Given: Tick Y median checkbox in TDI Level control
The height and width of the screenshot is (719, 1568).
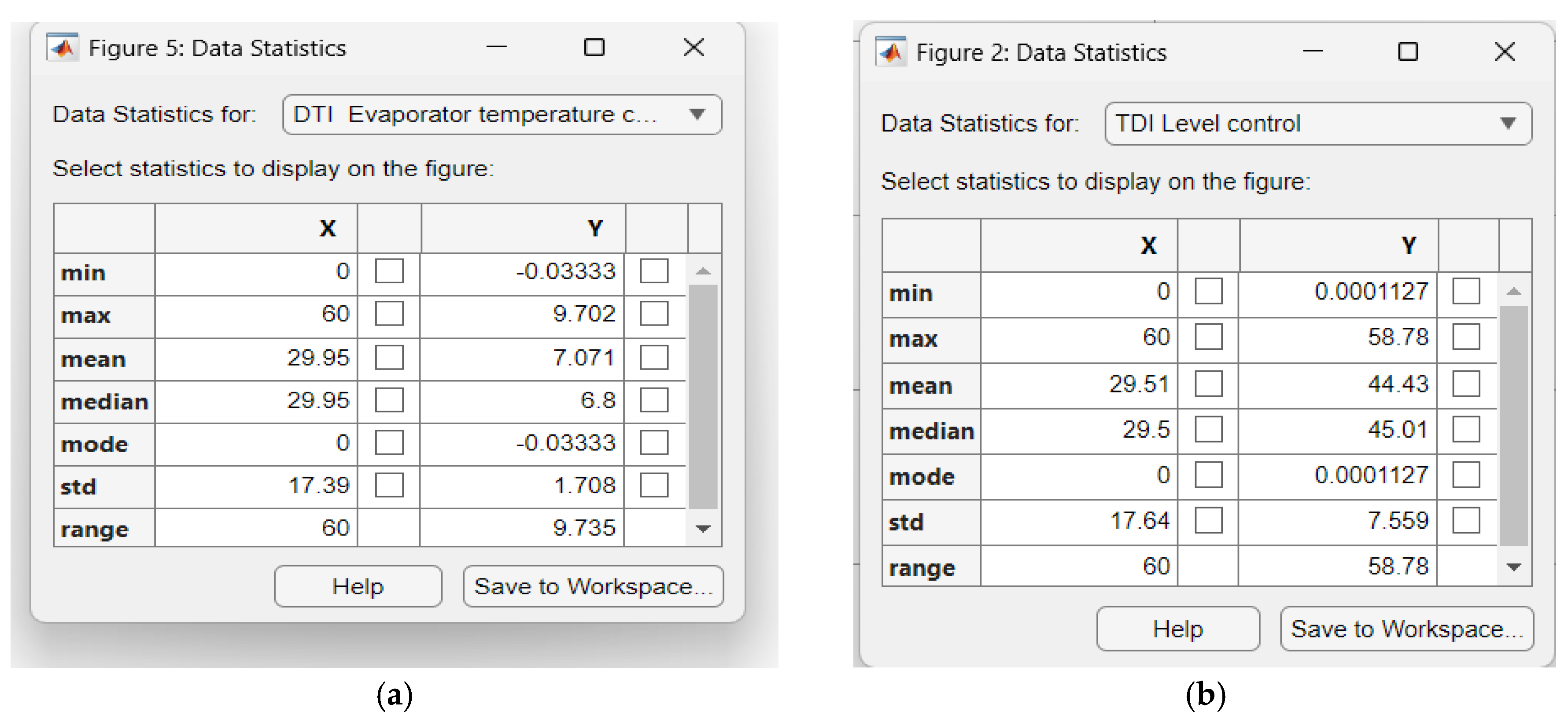Looking at the screenshot, I should coord(1466,430).
